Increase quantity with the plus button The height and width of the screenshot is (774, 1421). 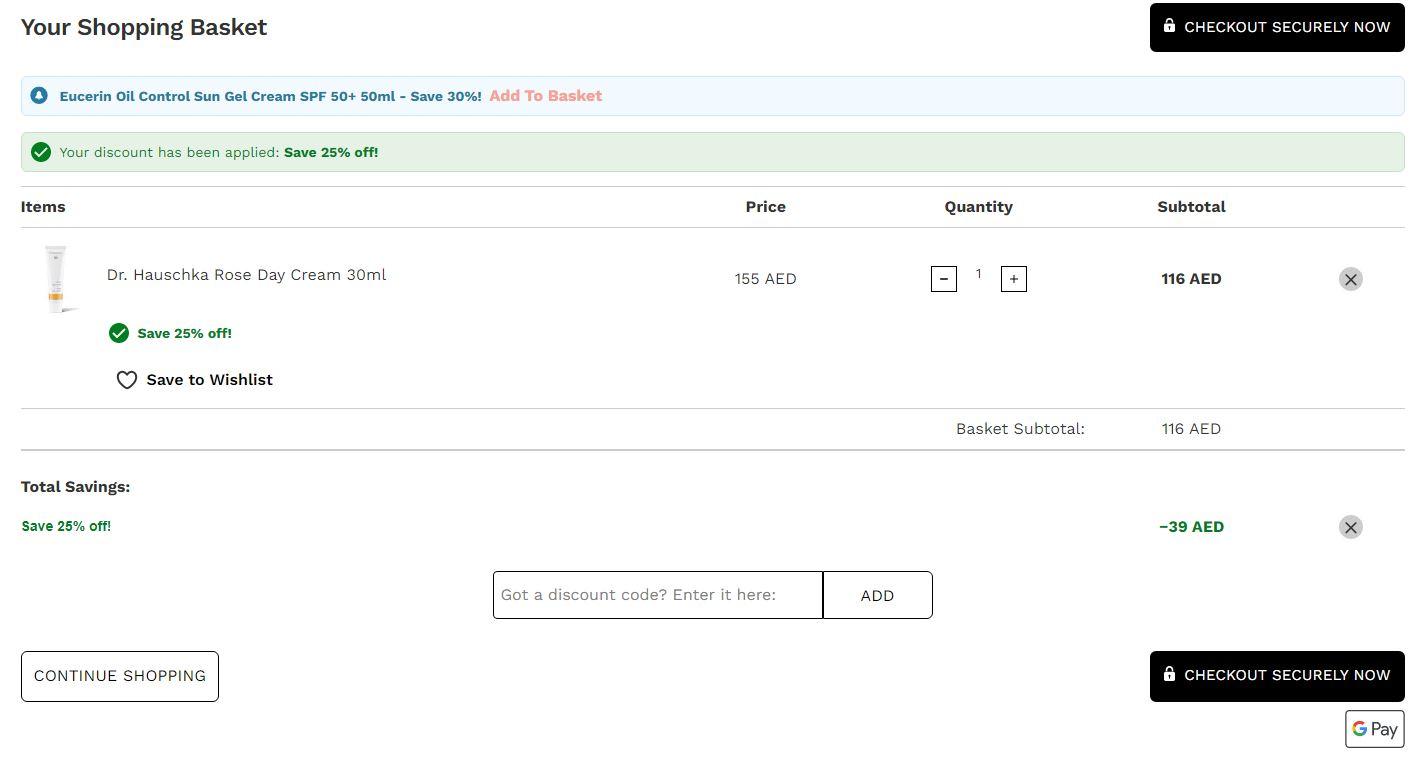1014,279
